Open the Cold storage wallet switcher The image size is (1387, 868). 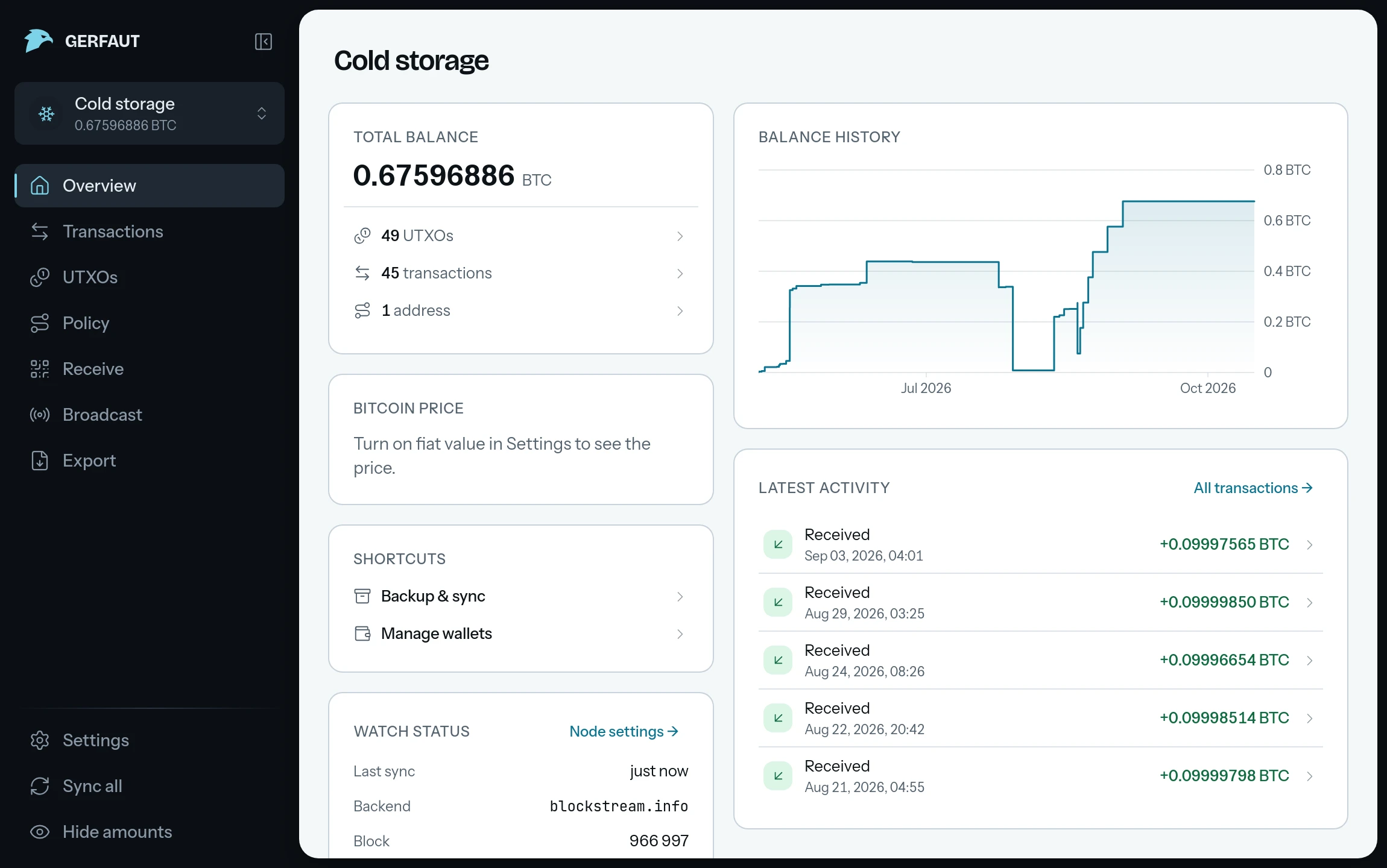(150, 113)
